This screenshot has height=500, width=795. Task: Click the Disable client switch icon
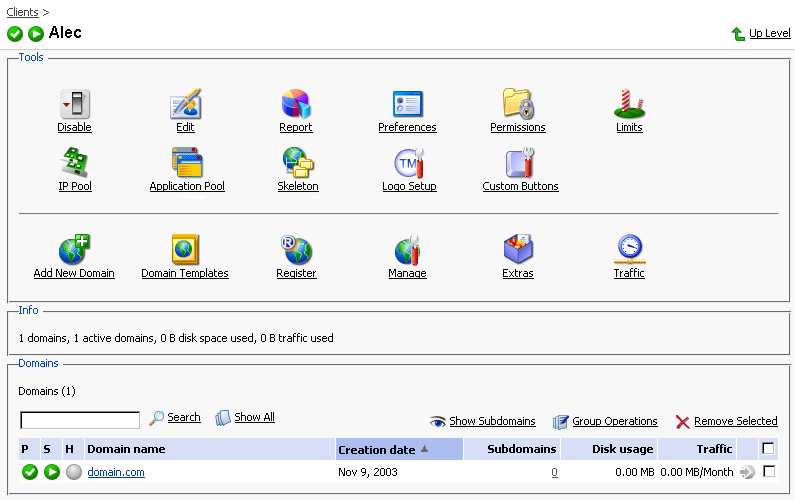tap(74, 104)
